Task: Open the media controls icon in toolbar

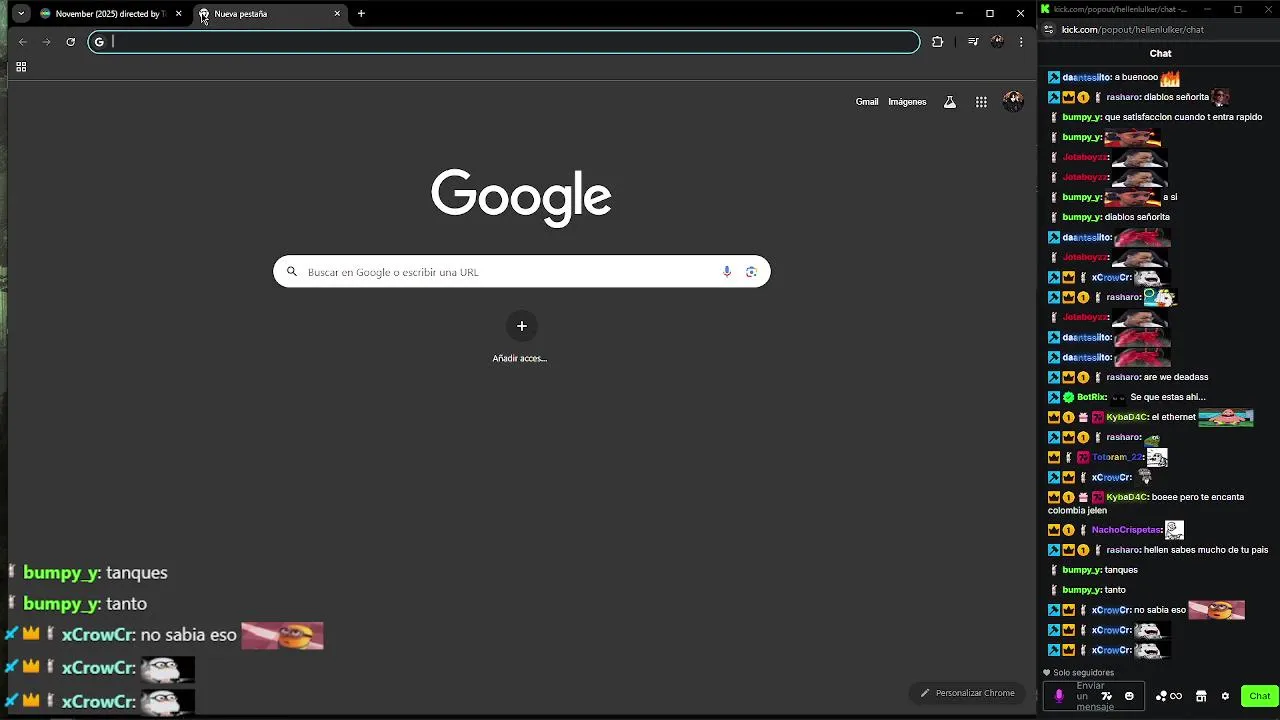Action: coord(973,42)
